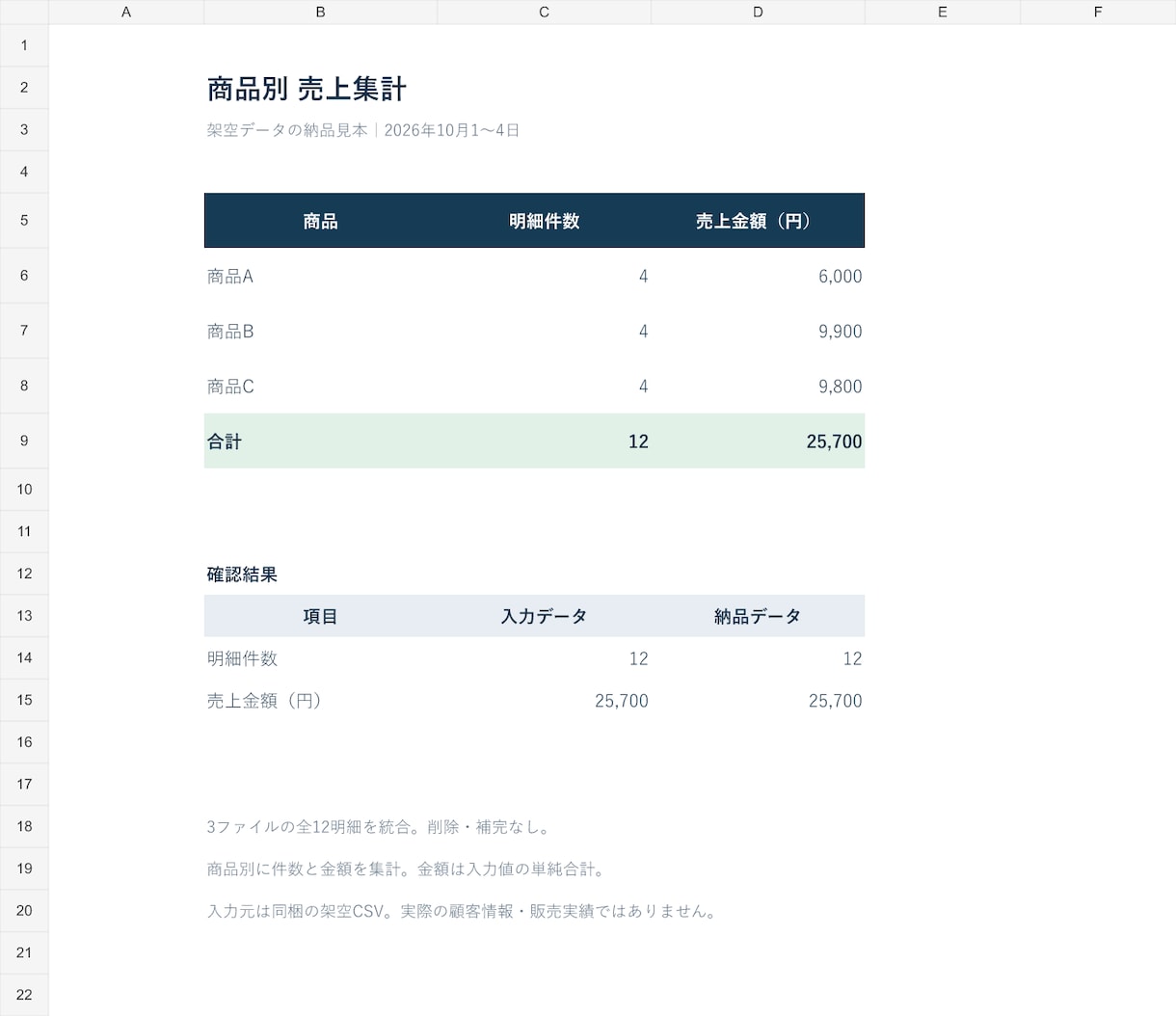Screen dimensions: 1176x1016
Task: Select row 5 header
Action: pos(24,221)
